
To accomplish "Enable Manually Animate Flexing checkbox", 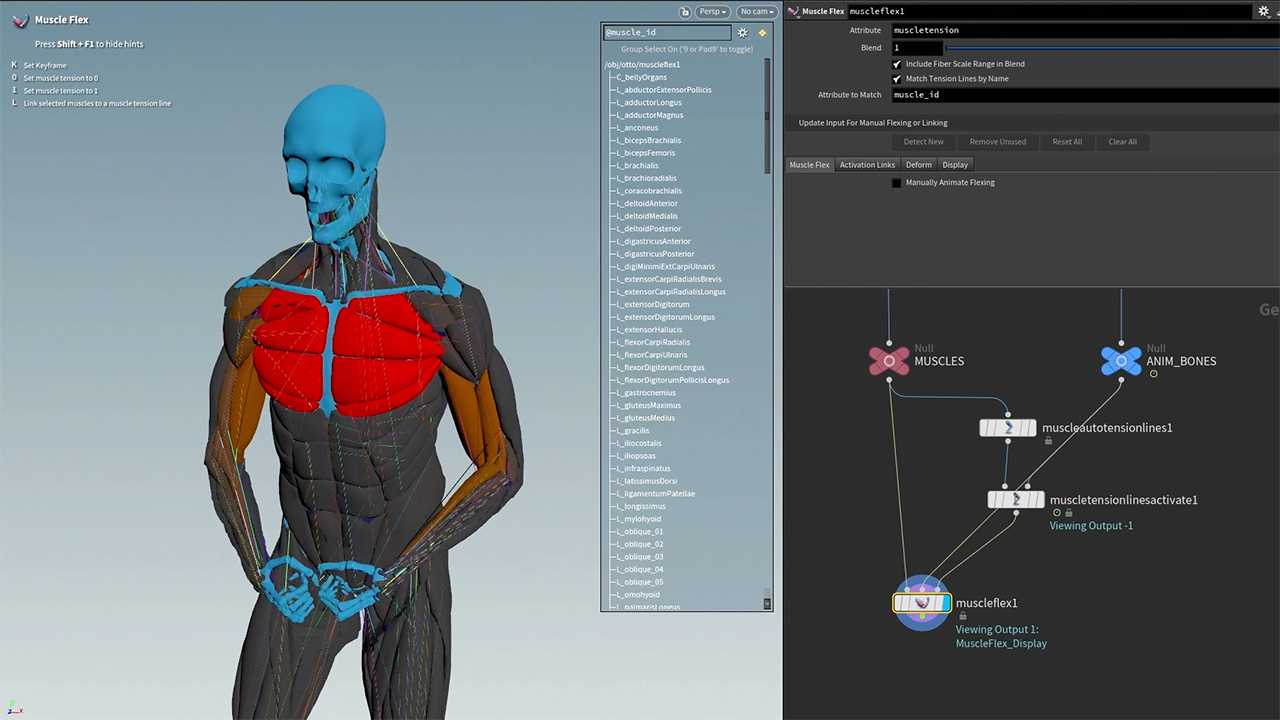I will [897, 183].
